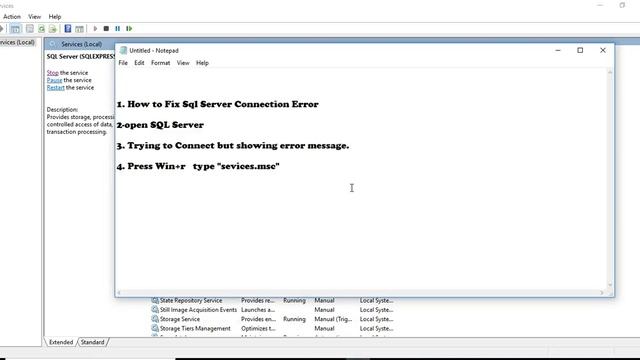Click Pause Service toolbar icon

(x=118, y=29)
